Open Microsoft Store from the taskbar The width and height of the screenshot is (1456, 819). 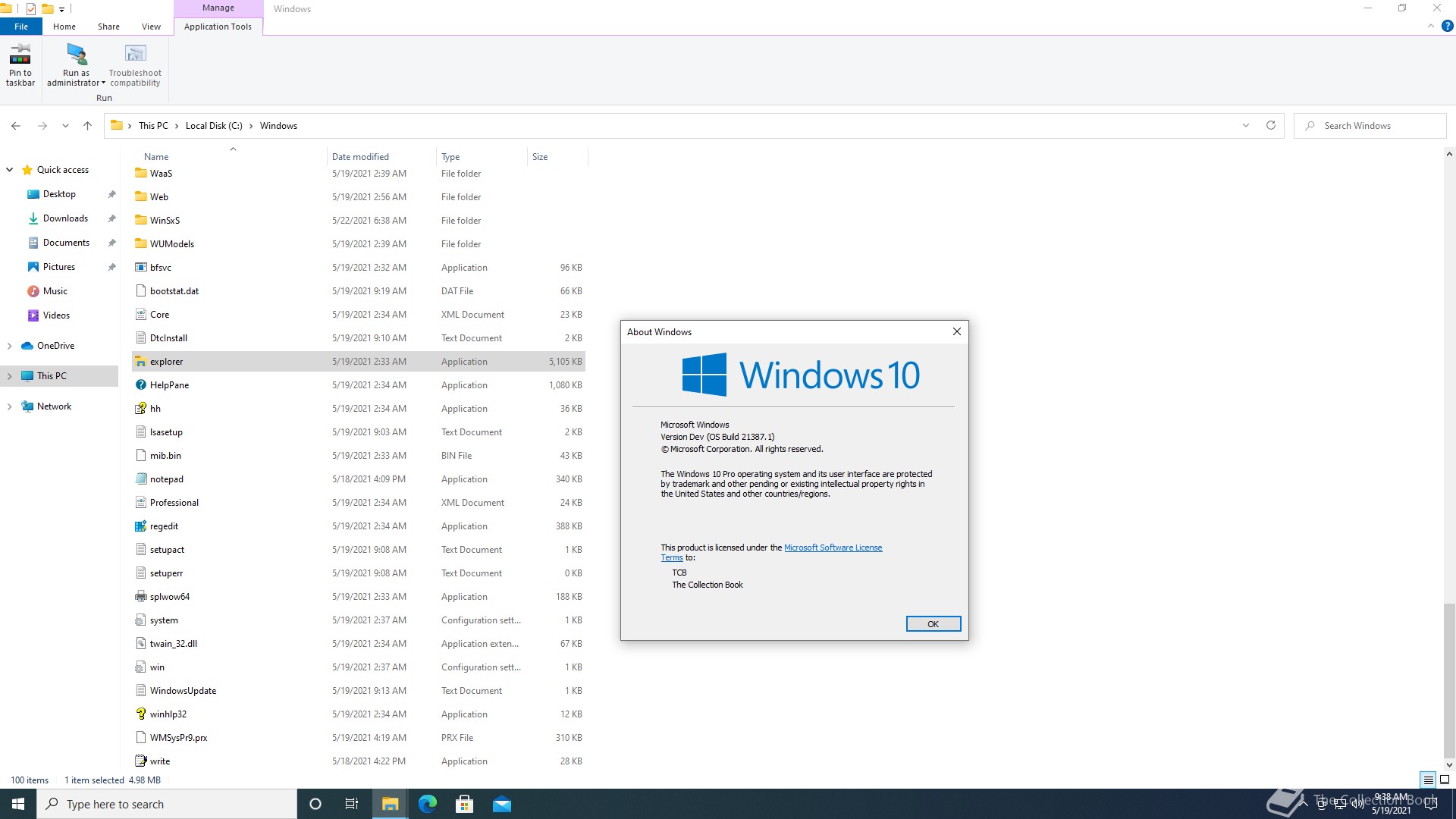pyautogui.click(x=465, y=804)
